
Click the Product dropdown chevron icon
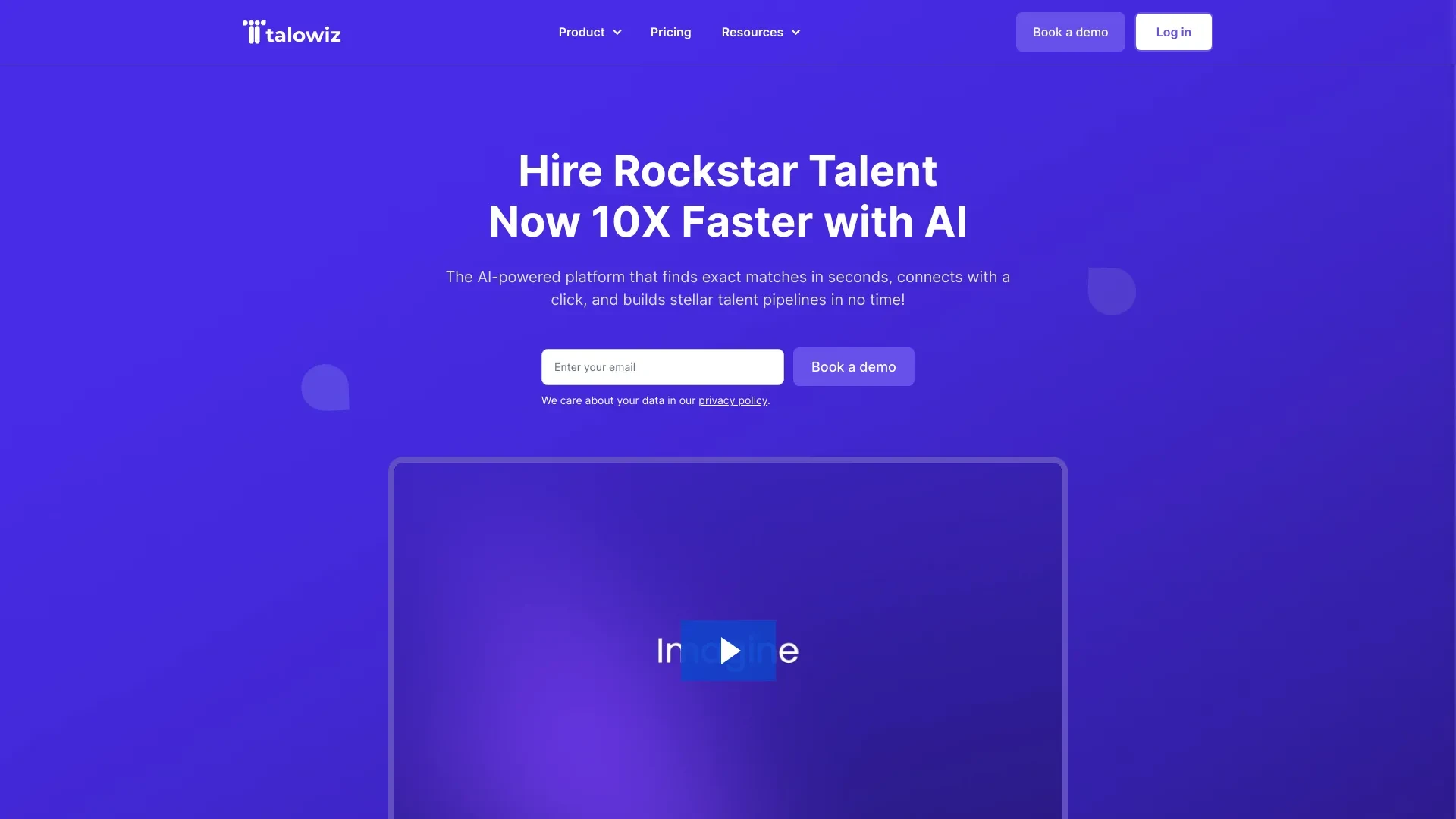pos(616,32)
